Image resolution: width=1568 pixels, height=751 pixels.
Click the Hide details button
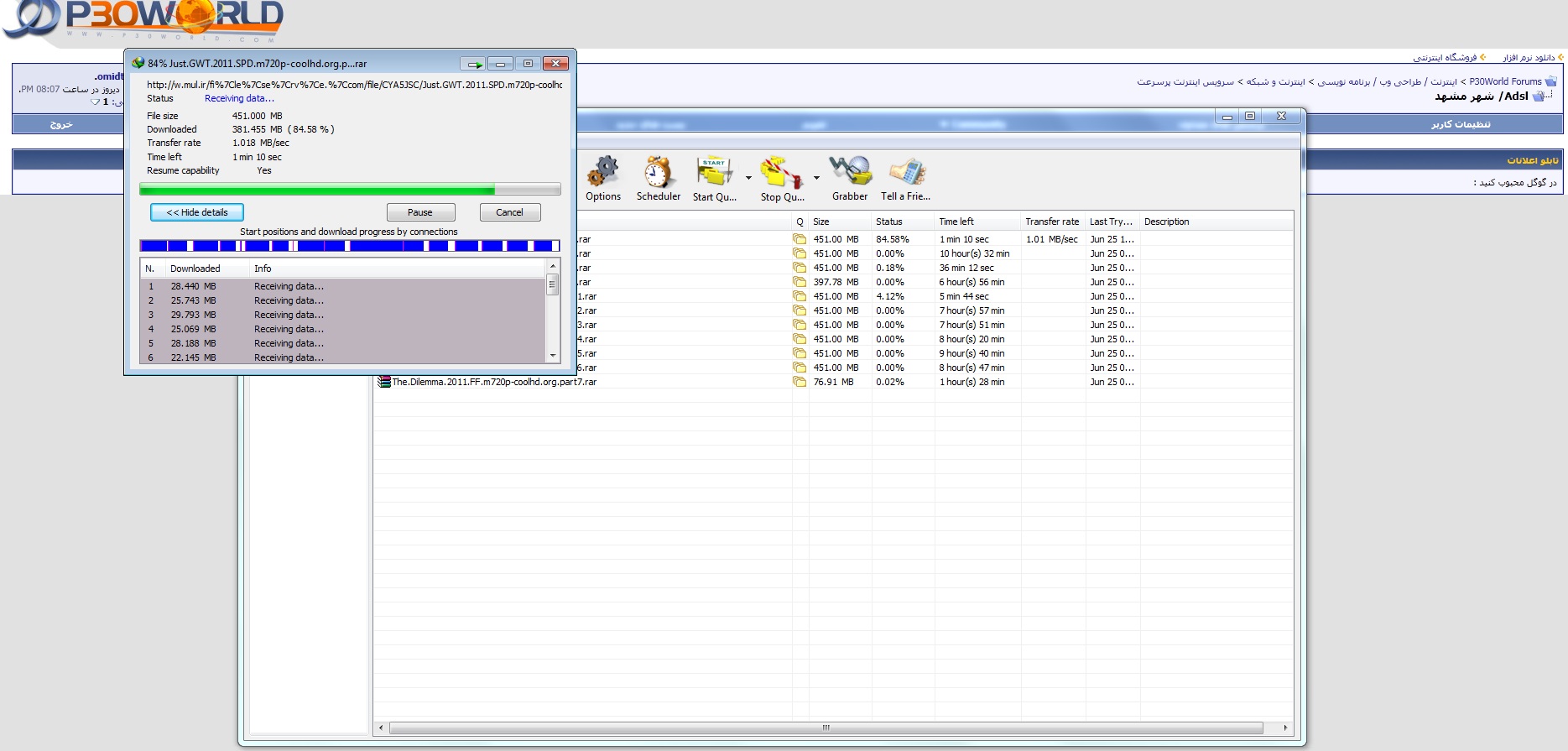[197, 212]
